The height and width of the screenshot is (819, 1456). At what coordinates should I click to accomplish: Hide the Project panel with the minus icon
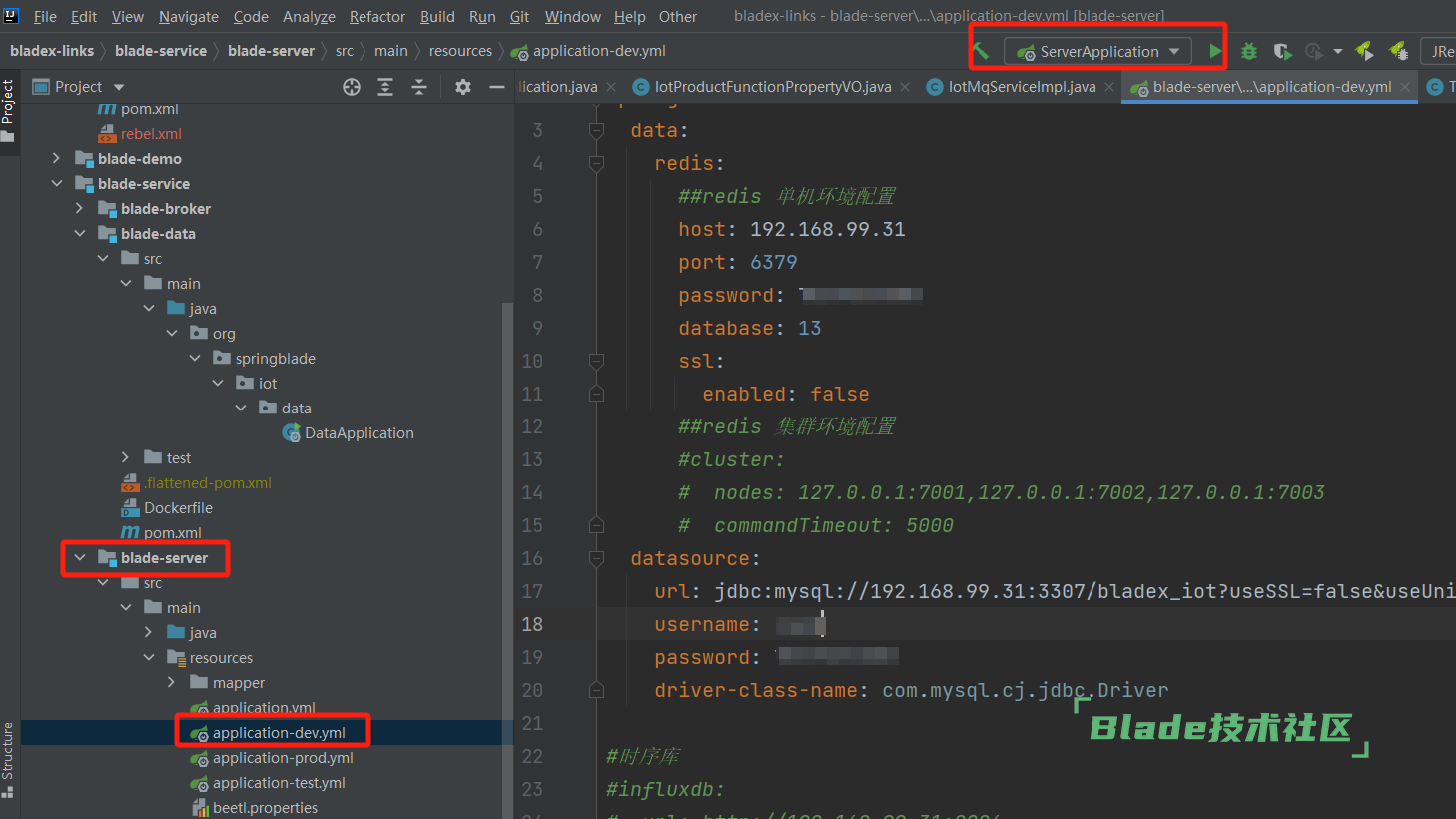point(497,87)
